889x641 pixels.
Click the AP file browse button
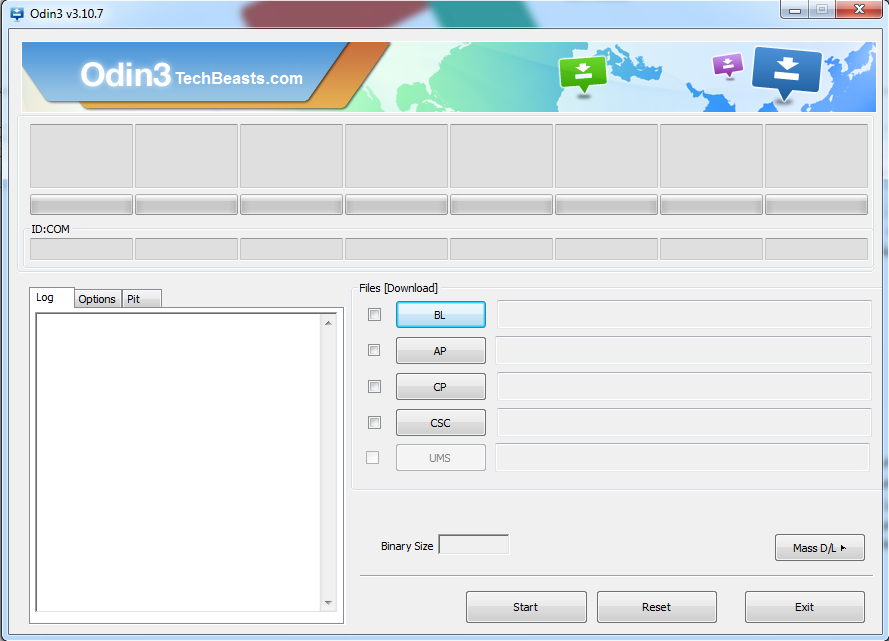[440, 351]
